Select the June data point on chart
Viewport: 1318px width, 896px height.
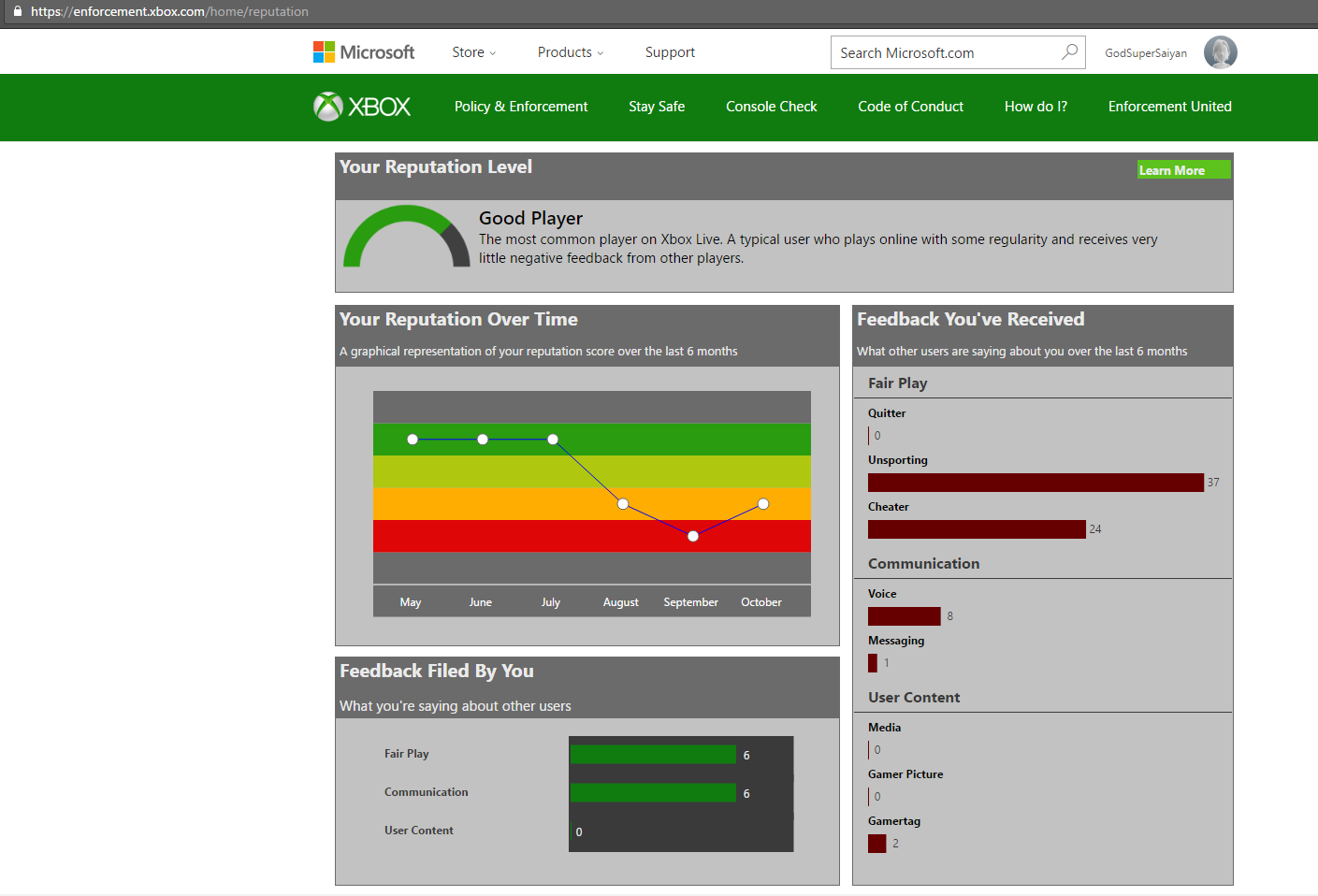[x=483, y=440]
